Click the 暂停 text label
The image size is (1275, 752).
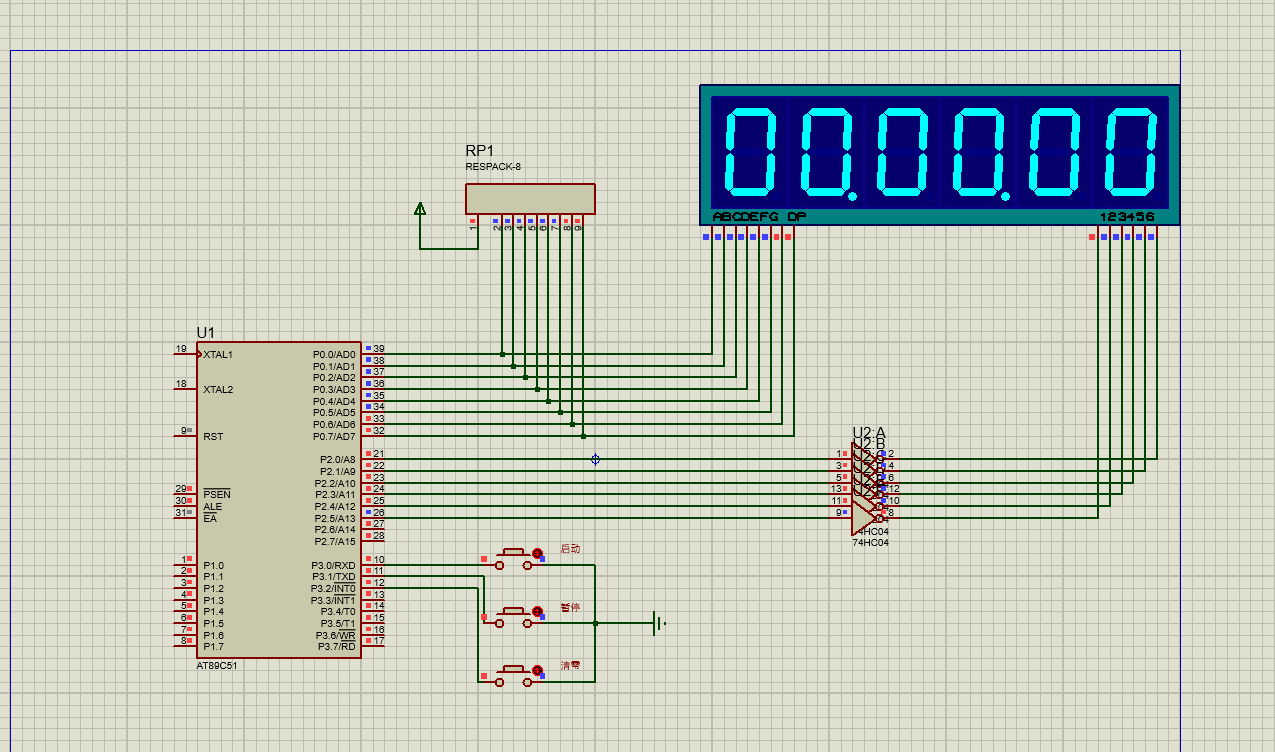[570, 607]
